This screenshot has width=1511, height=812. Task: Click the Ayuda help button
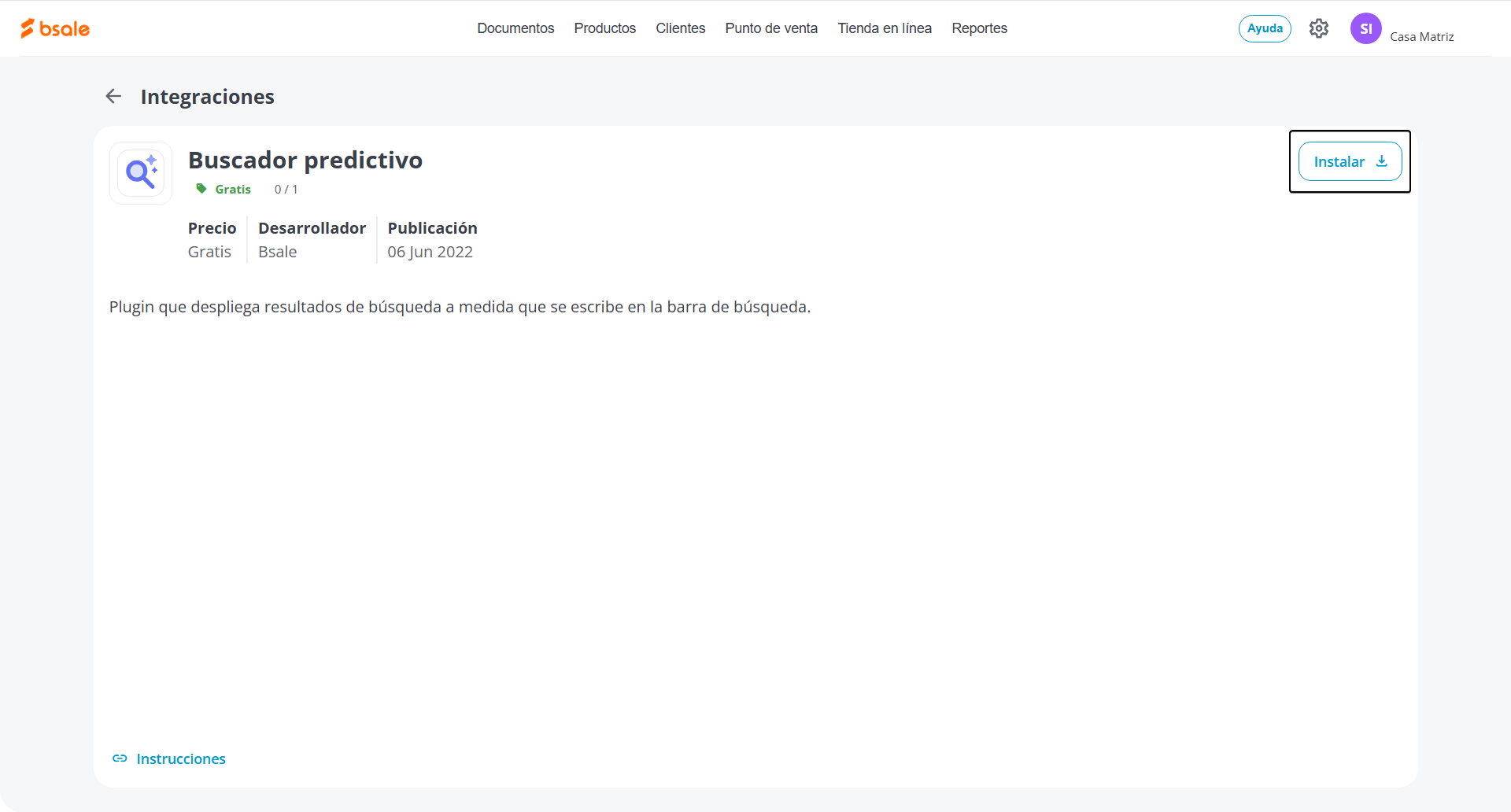click(x=1265, y=28)
